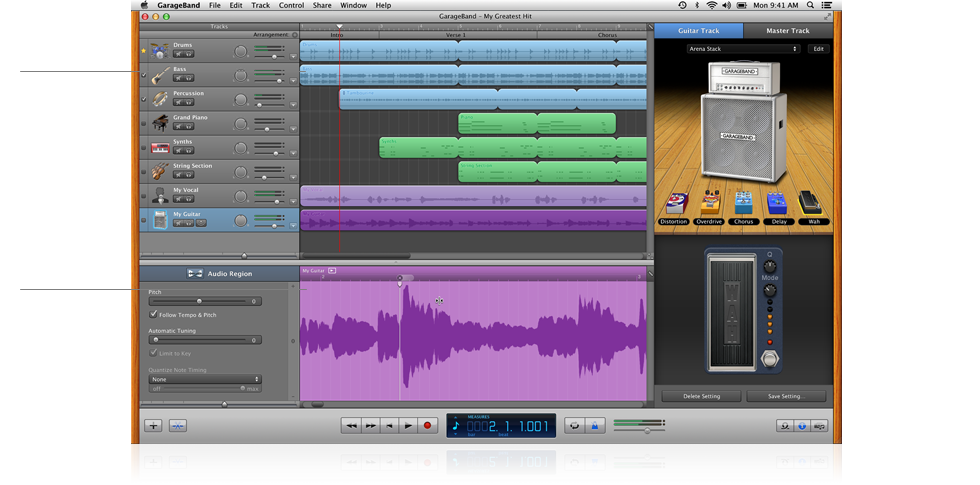Select the Verse 1 arrangement marker
Image resolution: width=980 pixels, height=485 pixels.
(456, 35)
